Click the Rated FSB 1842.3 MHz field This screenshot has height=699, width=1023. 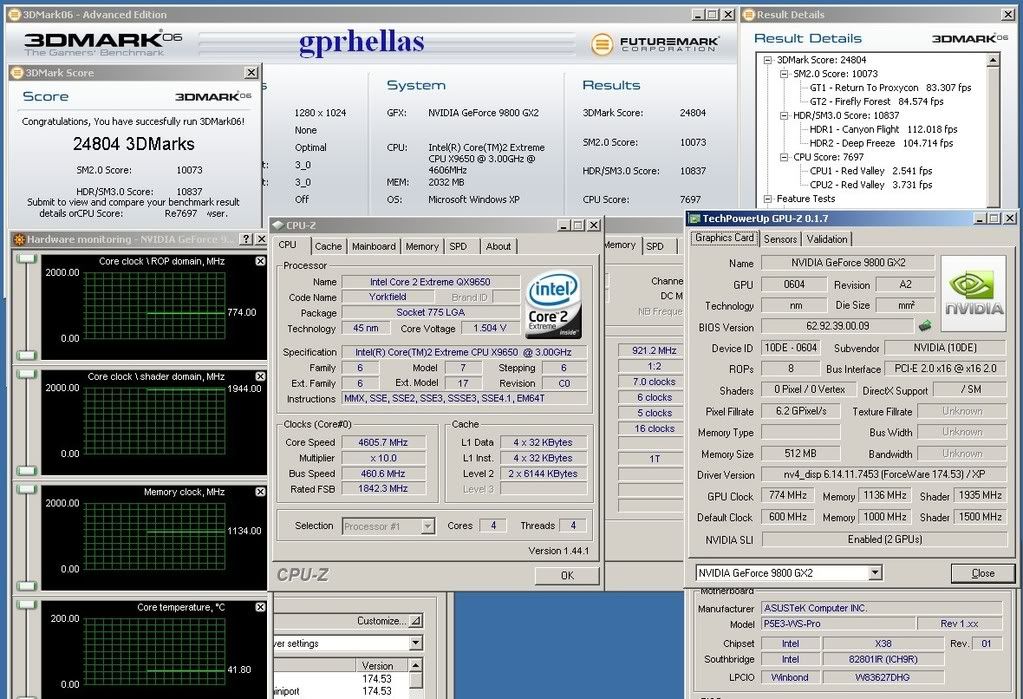pos(383,489)
